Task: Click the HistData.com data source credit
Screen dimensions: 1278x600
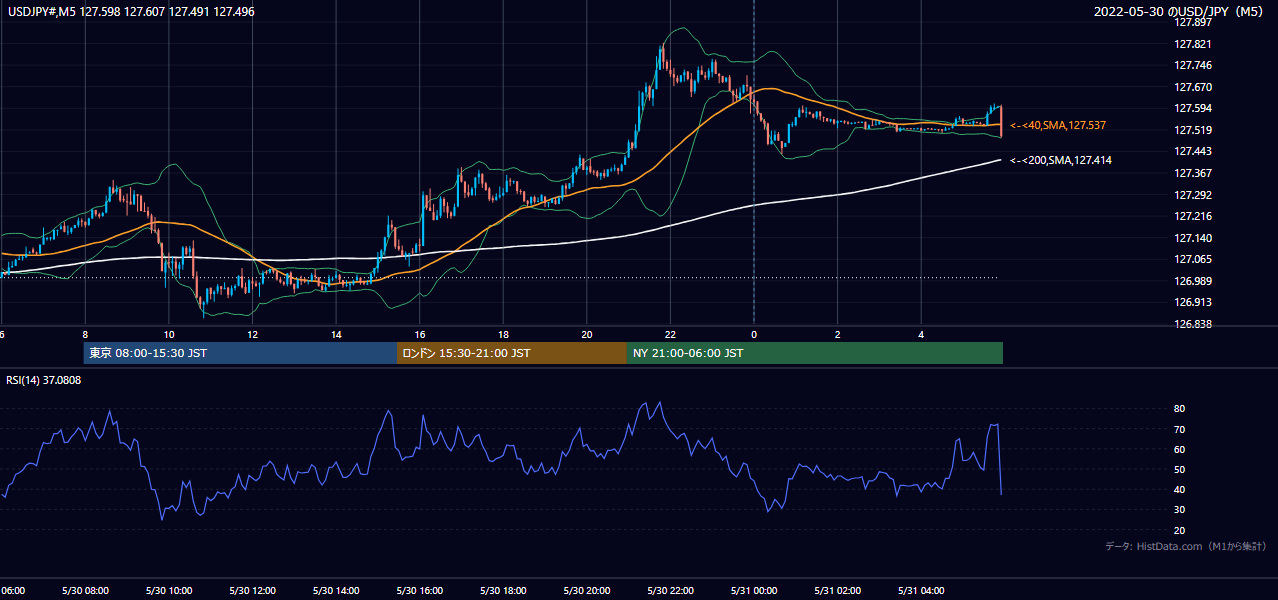Action: click(x=1186, y=546)
